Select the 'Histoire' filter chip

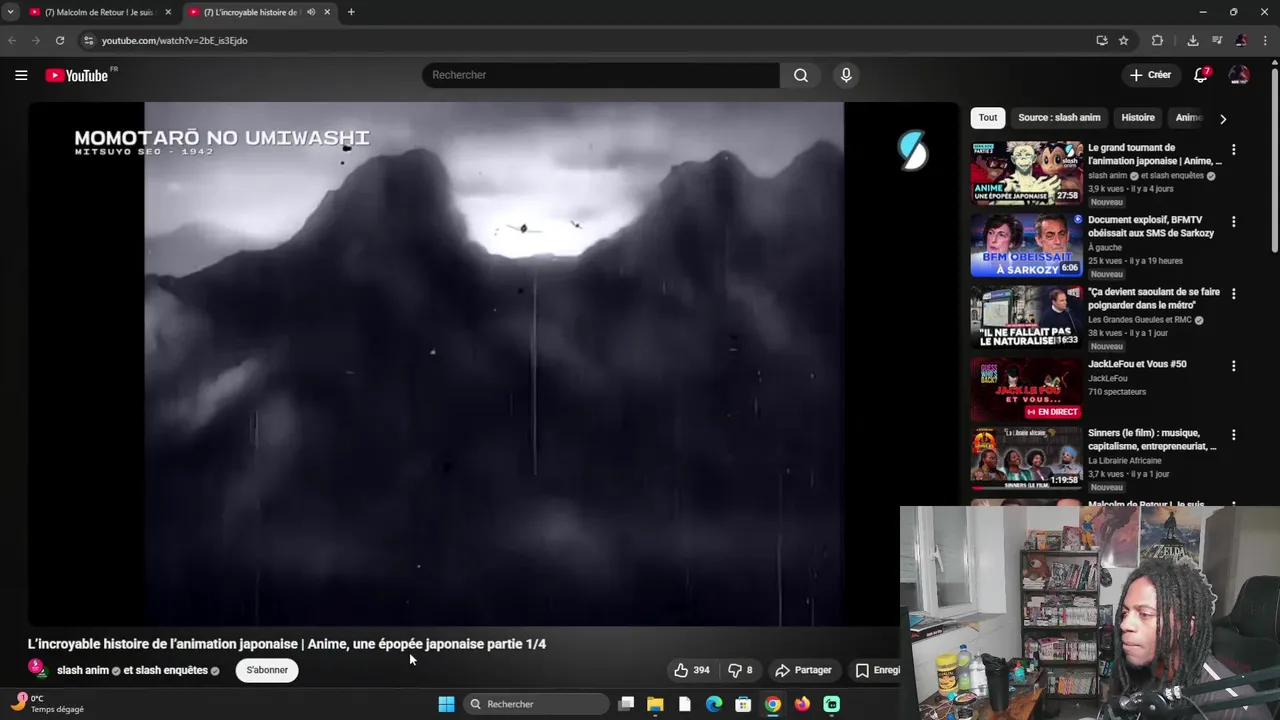click(x=1138, y=118)
